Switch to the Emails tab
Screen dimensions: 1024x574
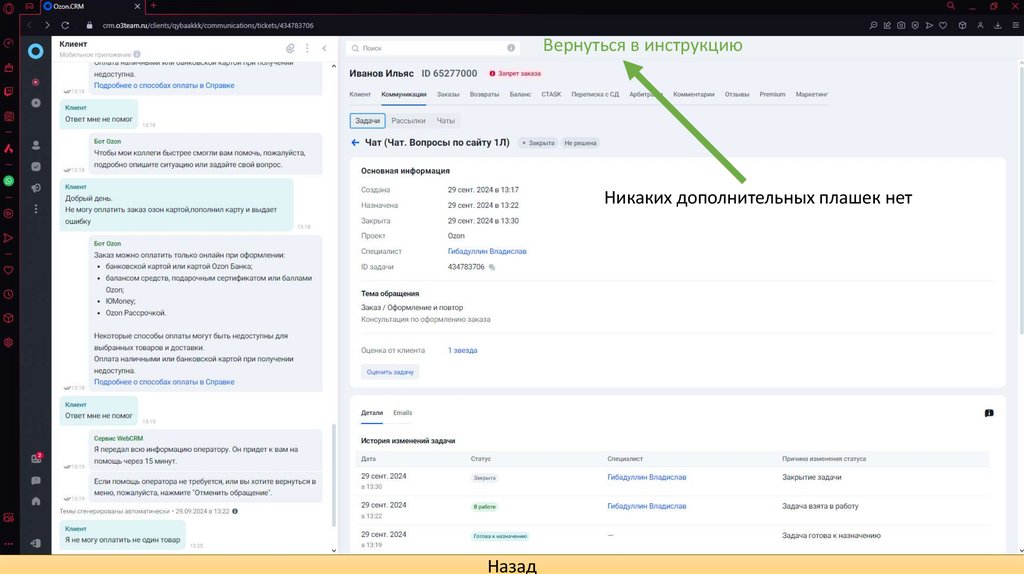coord(402,413)
